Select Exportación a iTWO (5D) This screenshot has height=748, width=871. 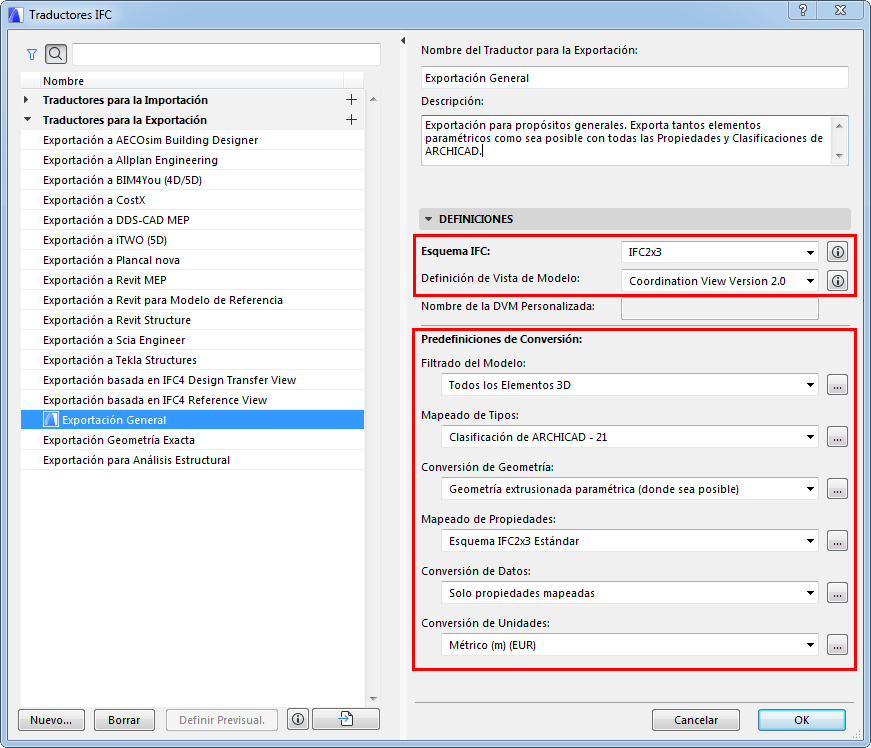pyautogui.click(x=192, y=240)
